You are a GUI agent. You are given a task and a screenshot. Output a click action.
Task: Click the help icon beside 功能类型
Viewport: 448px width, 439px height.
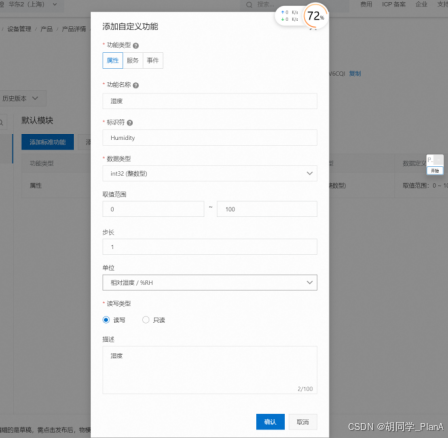click(x=136, y=45)
